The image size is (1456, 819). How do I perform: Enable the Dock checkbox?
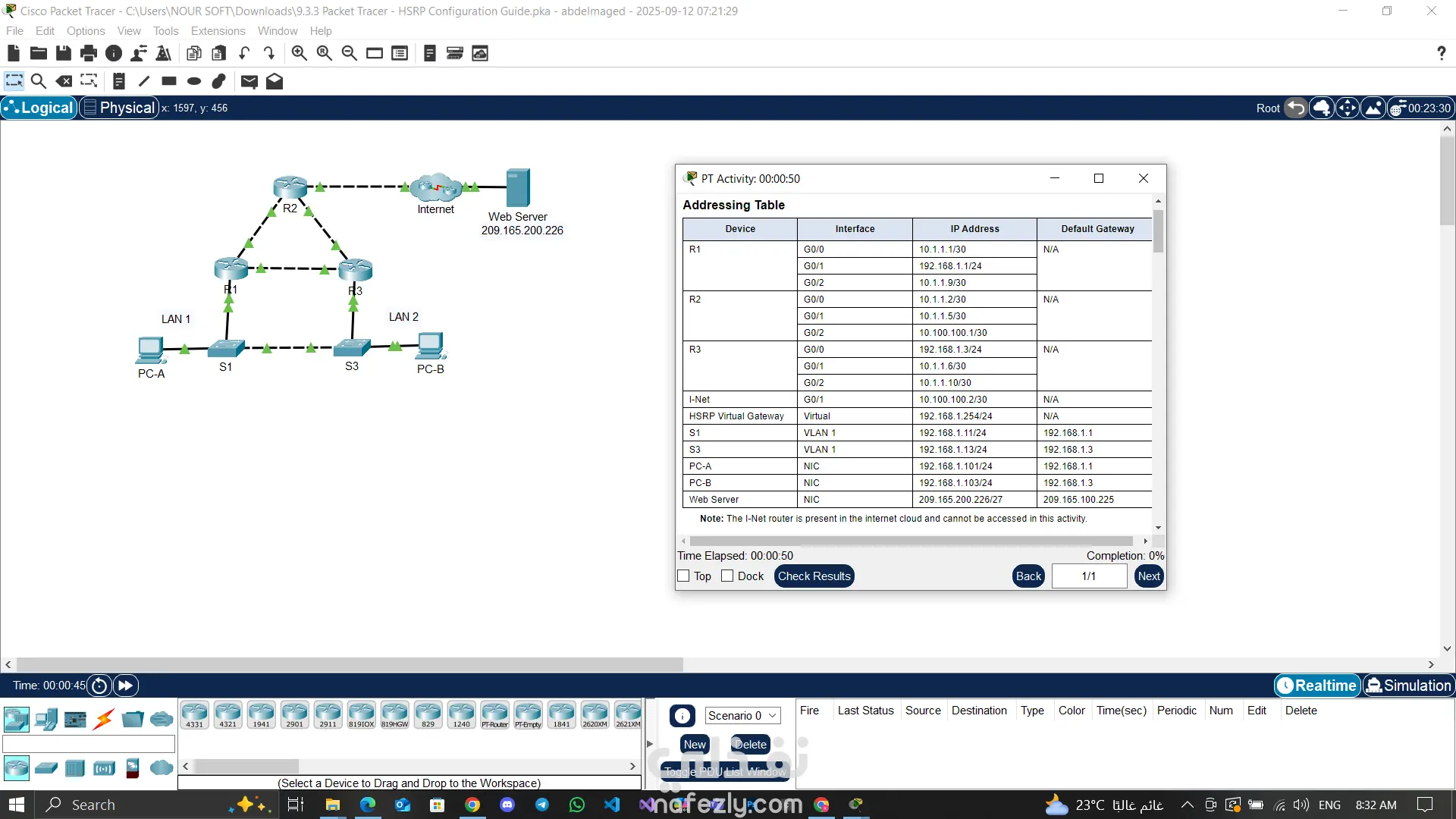[x=727, y=576]
